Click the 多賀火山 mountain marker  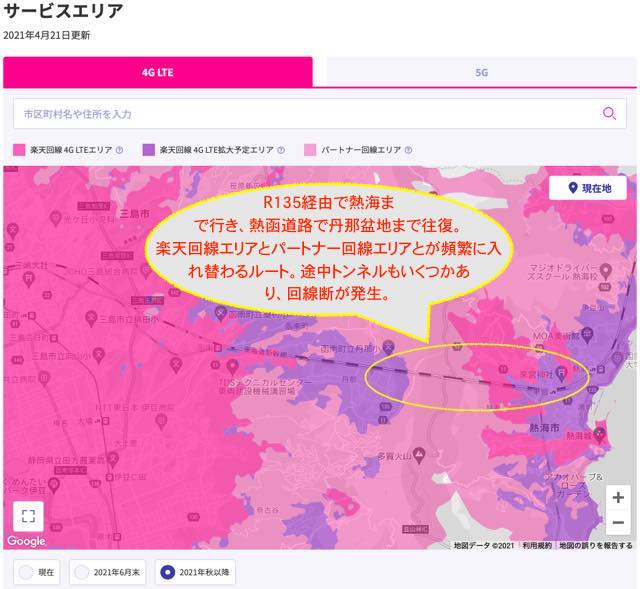419,455
